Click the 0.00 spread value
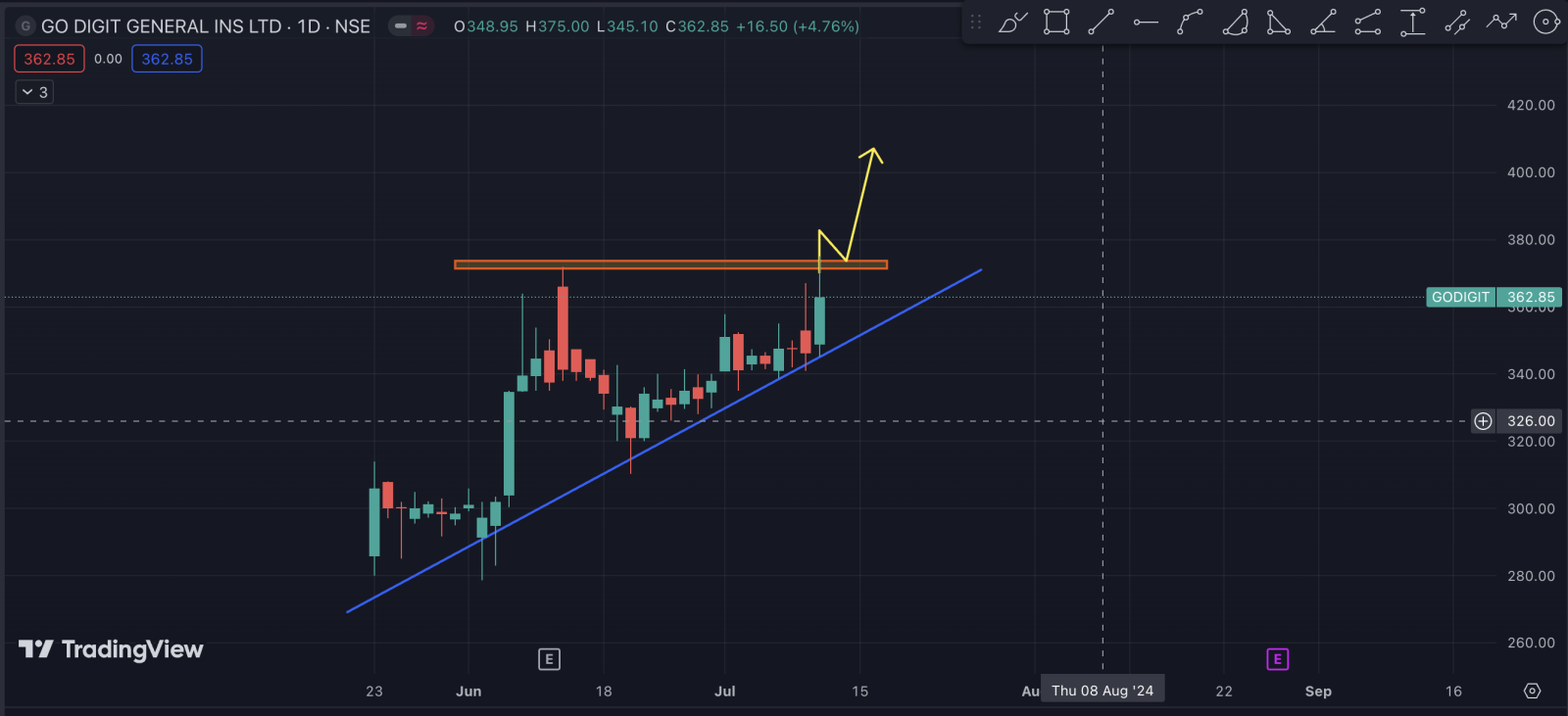The image size is (1568, 716). (108, 59)
